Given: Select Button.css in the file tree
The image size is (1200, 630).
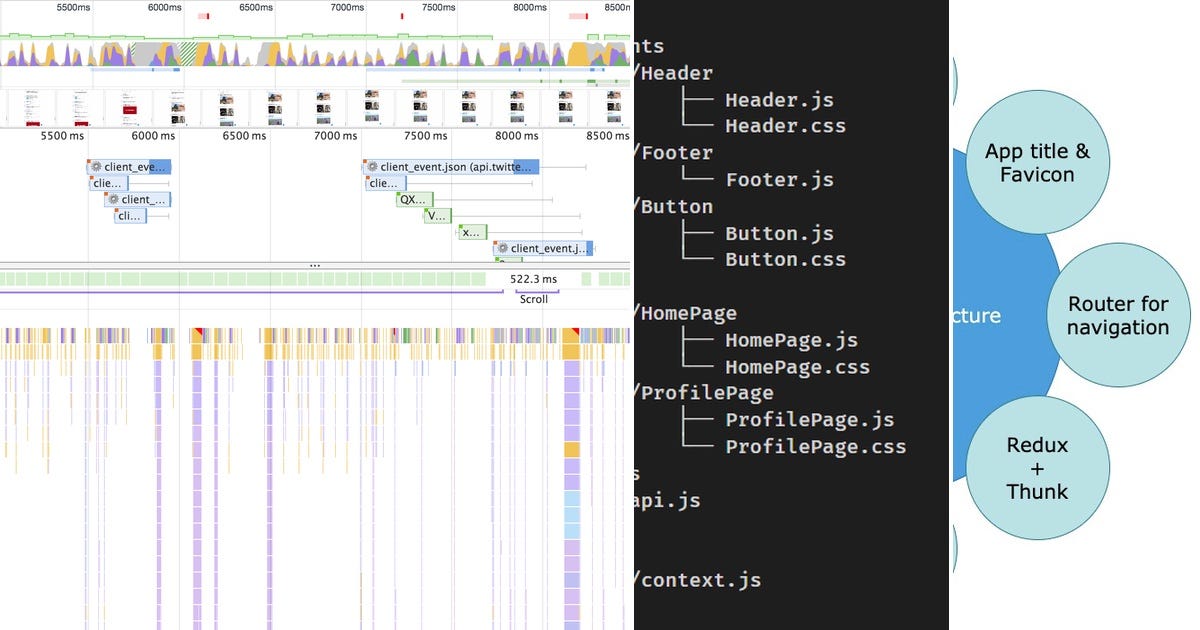Looking at the screenshot, I should 786,259.
